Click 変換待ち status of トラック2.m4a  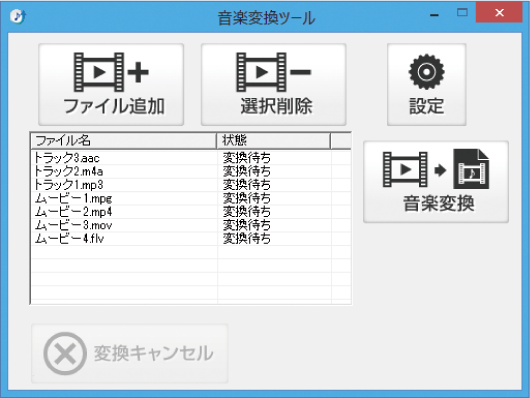[247, 171]
